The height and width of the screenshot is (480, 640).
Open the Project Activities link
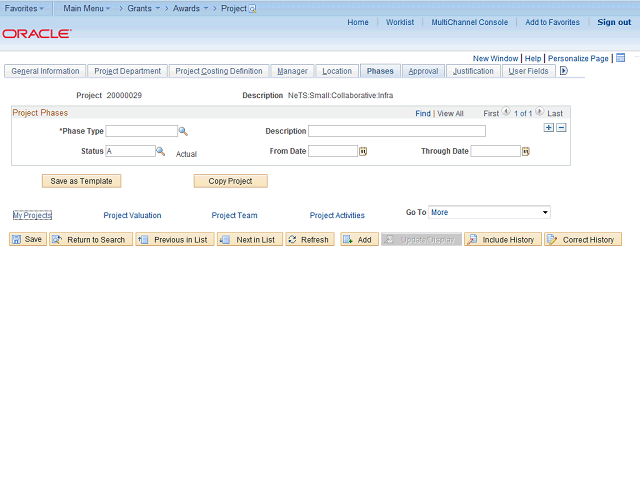point(337,215)
